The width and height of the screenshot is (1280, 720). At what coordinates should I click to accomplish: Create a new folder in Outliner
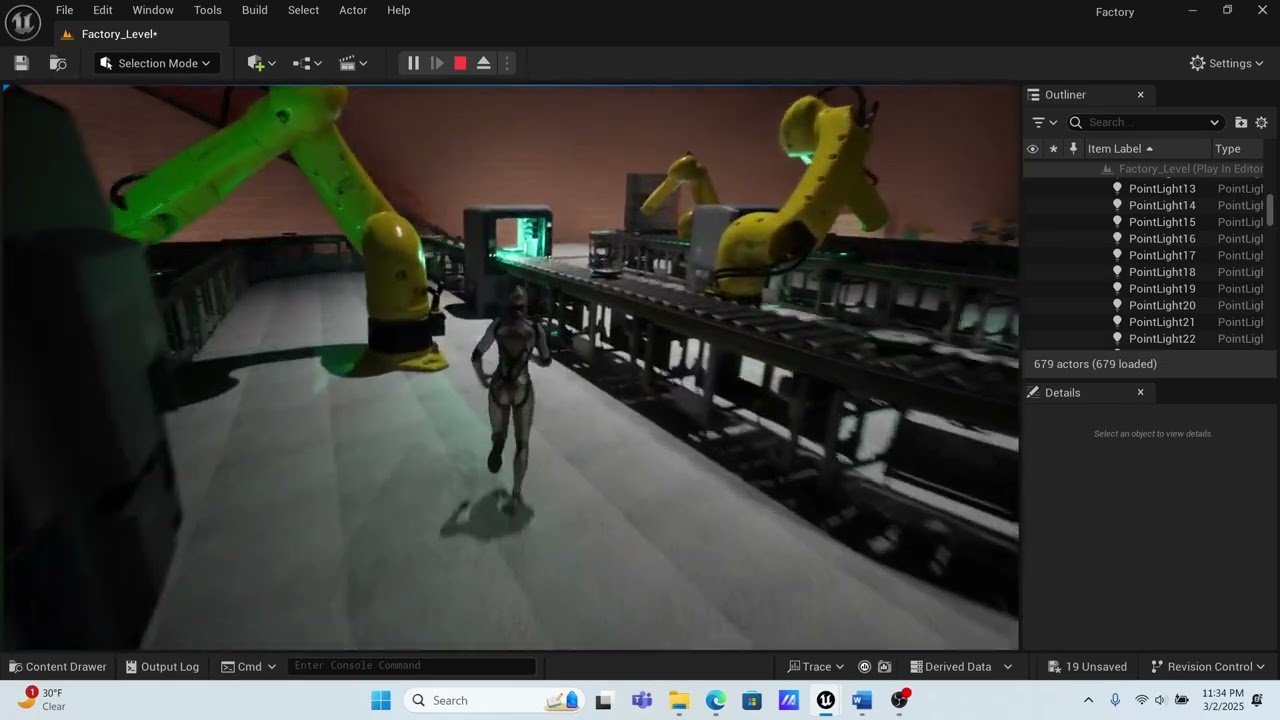pos(1241,122)
